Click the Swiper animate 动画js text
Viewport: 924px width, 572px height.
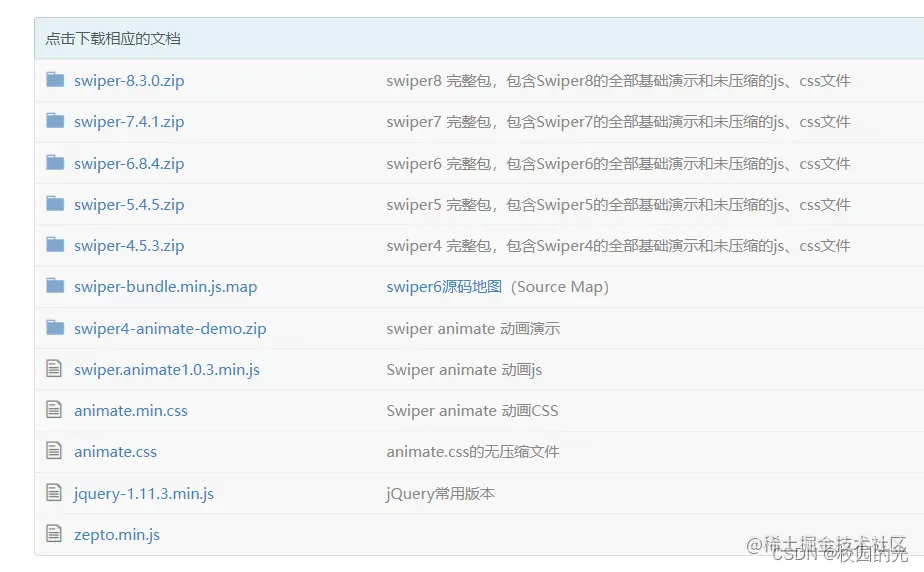[464, 370]
